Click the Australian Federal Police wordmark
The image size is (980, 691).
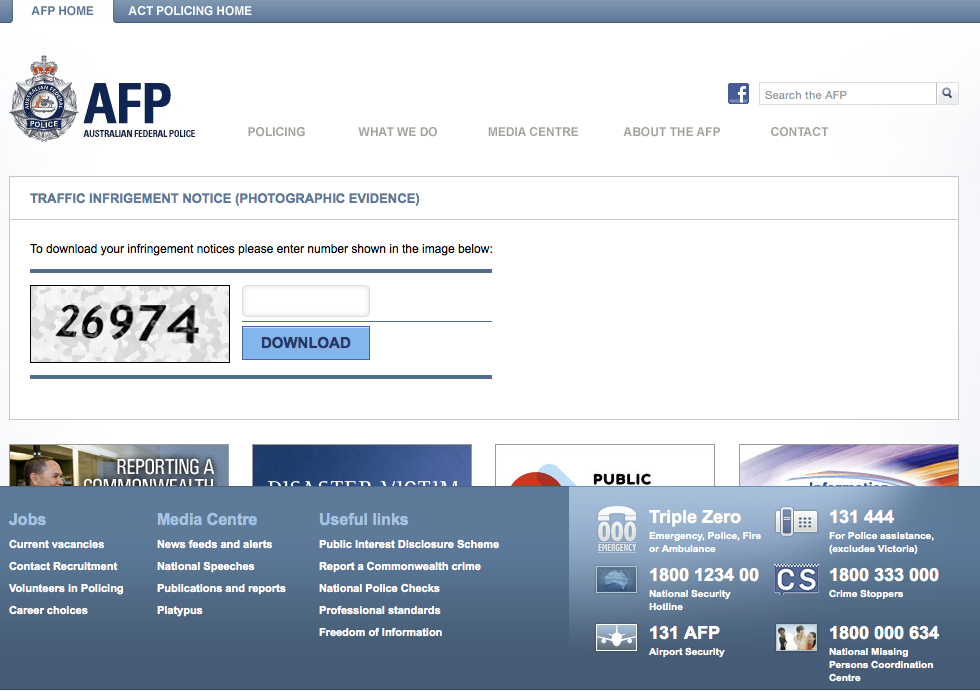click(x=139, y=134)
